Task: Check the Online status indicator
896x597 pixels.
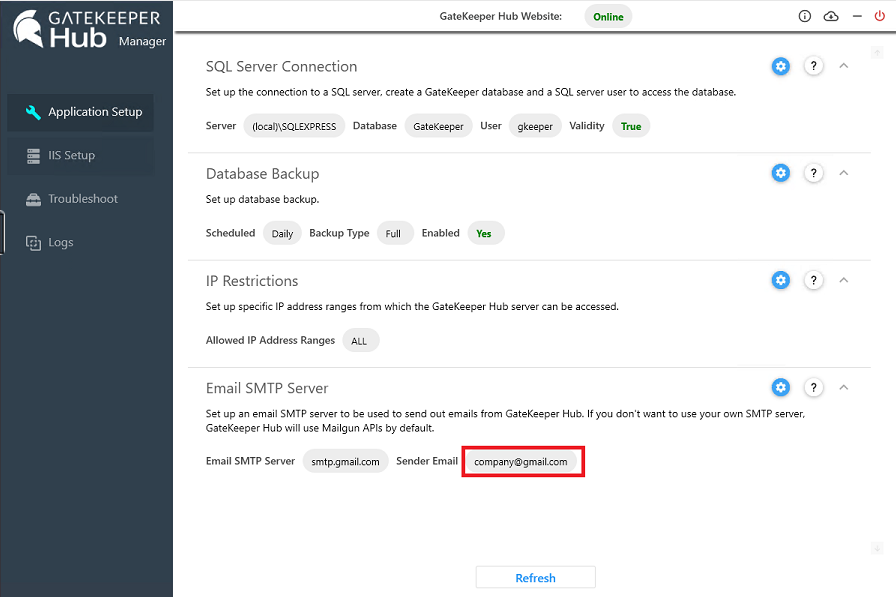Action: 608,16
